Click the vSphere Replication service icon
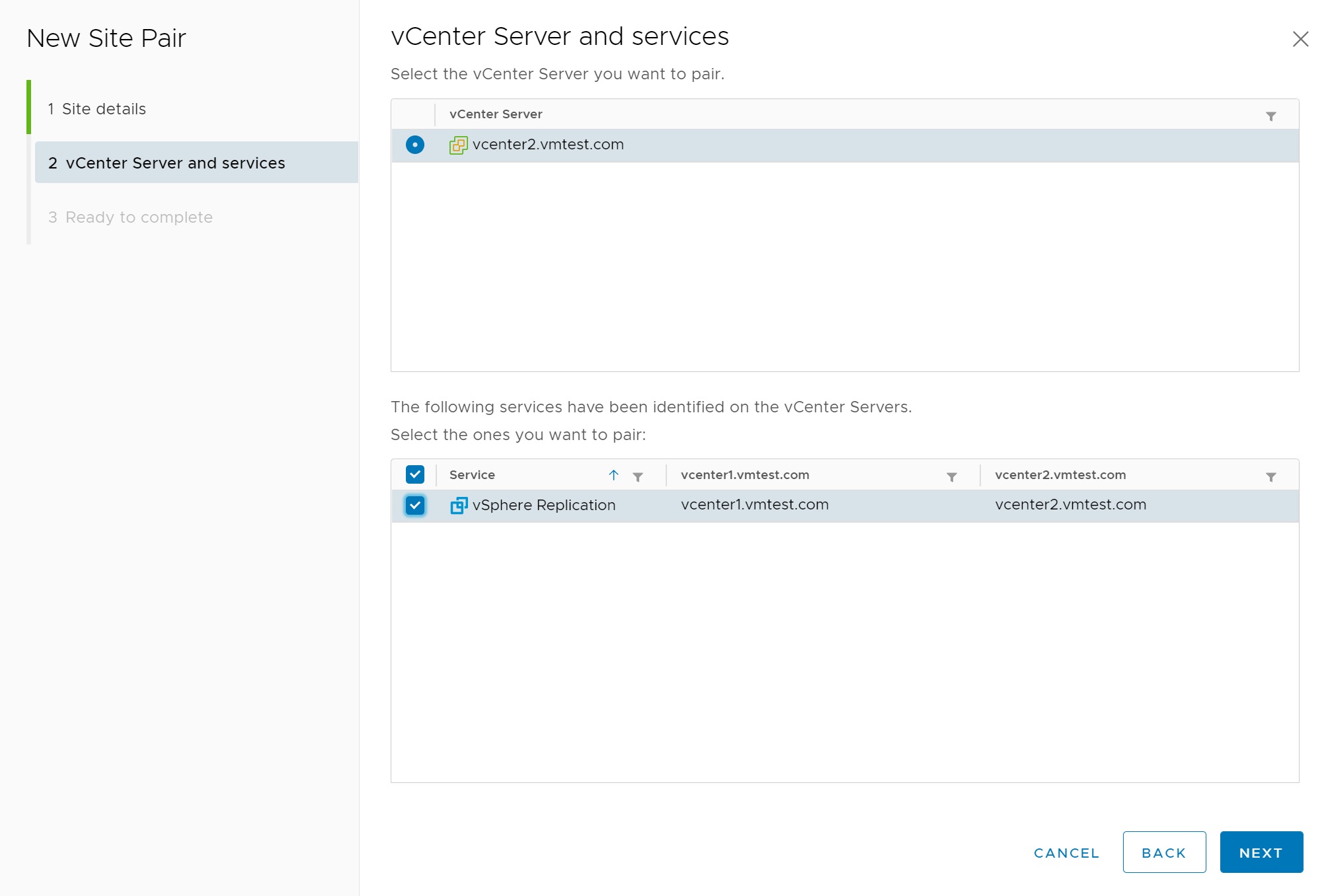This screenshot has height=896, width=1326. [459, 505]
